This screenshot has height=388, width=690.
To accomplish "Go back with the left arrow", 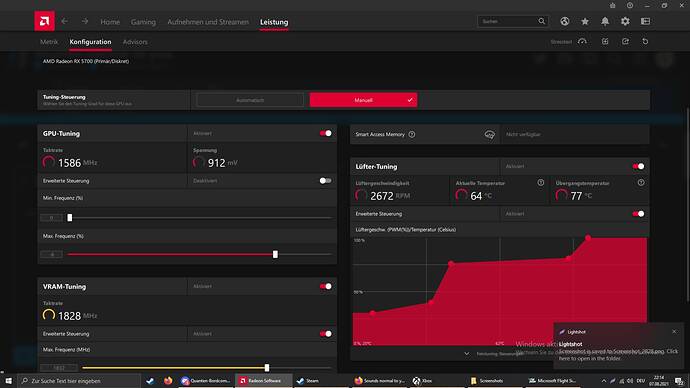I will (65, 21).
